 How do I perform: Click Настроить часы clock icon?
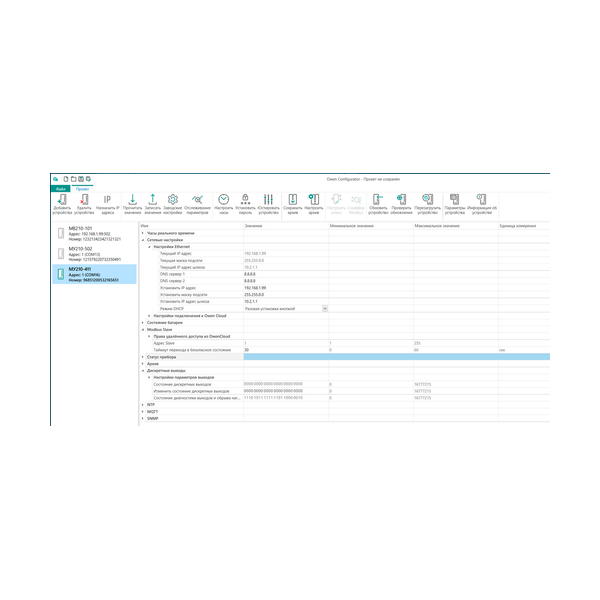click(223, 200)
